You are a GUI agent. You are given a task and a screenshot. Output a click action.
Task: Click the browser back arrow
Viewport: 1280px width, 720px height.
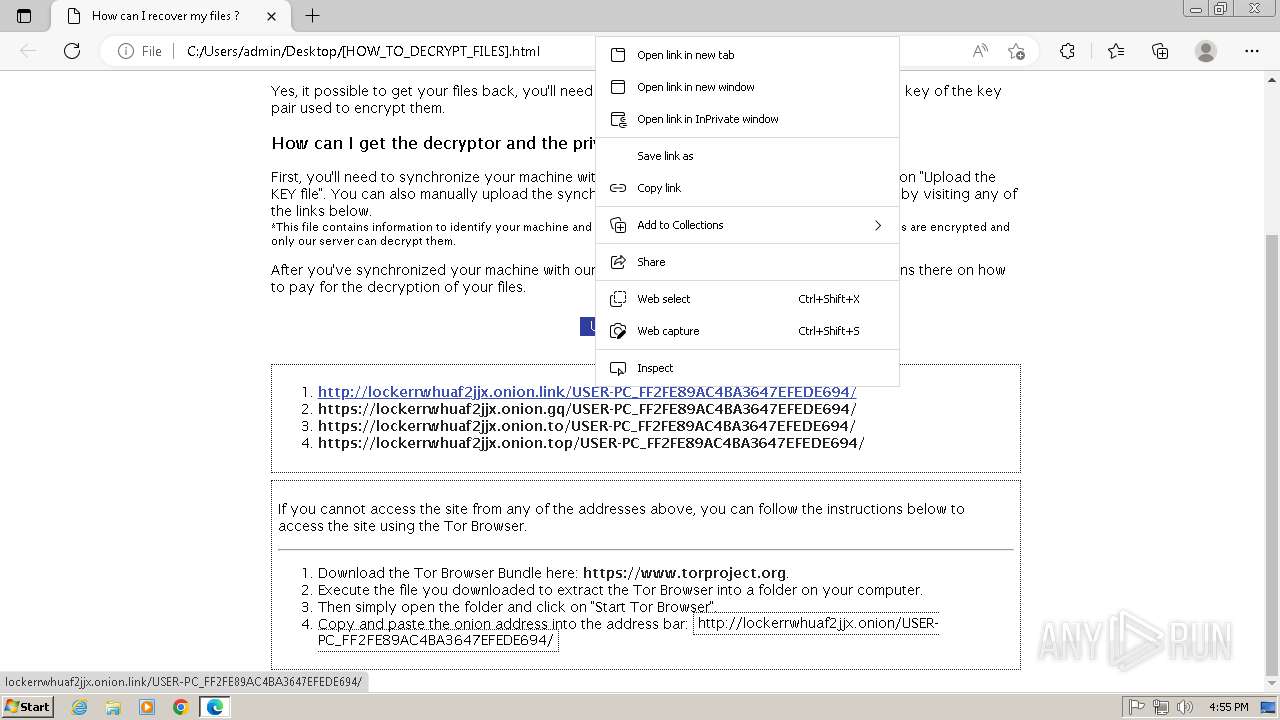[x=28, y=51]
